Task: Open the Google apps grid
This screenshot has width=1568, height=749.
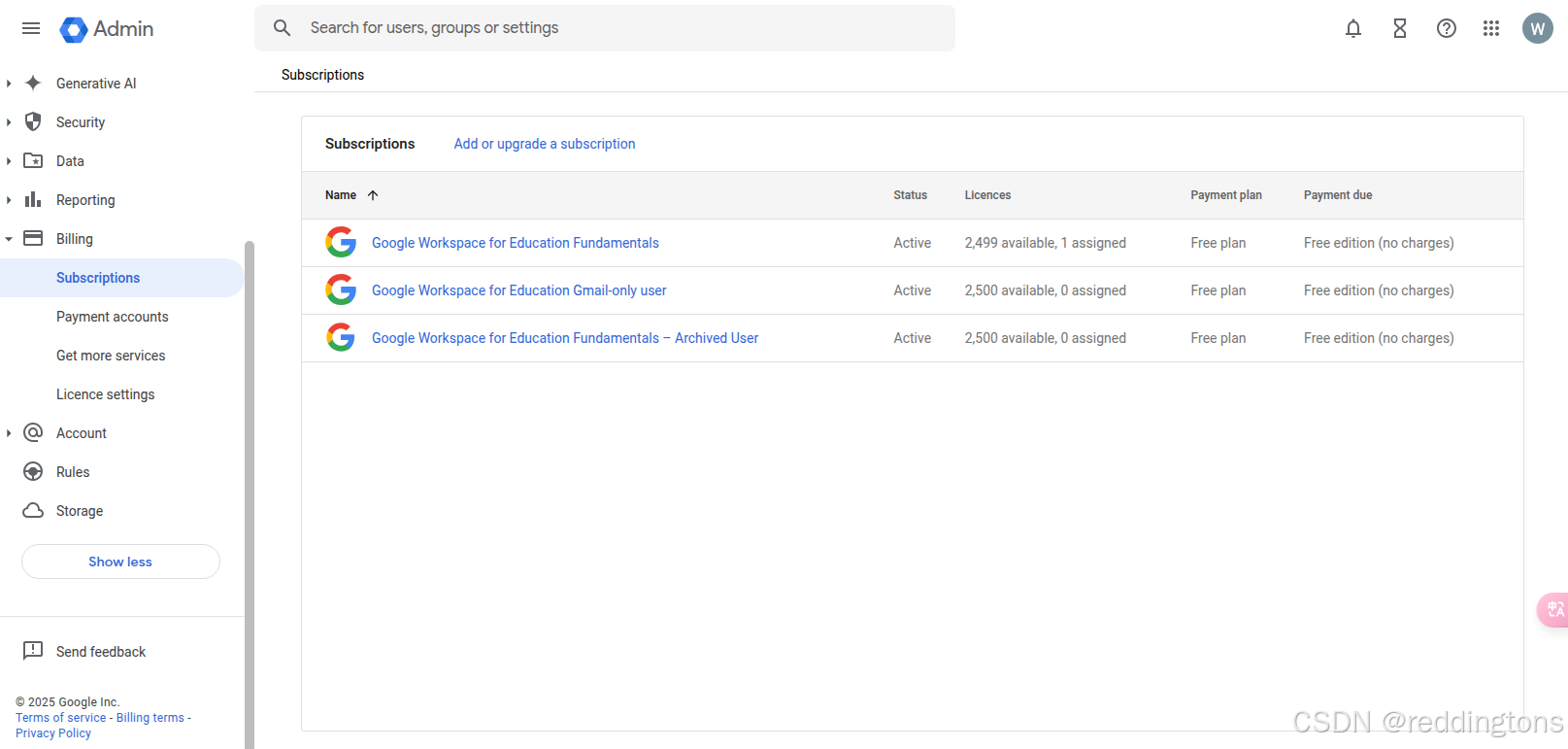Action: point(1491,29)
